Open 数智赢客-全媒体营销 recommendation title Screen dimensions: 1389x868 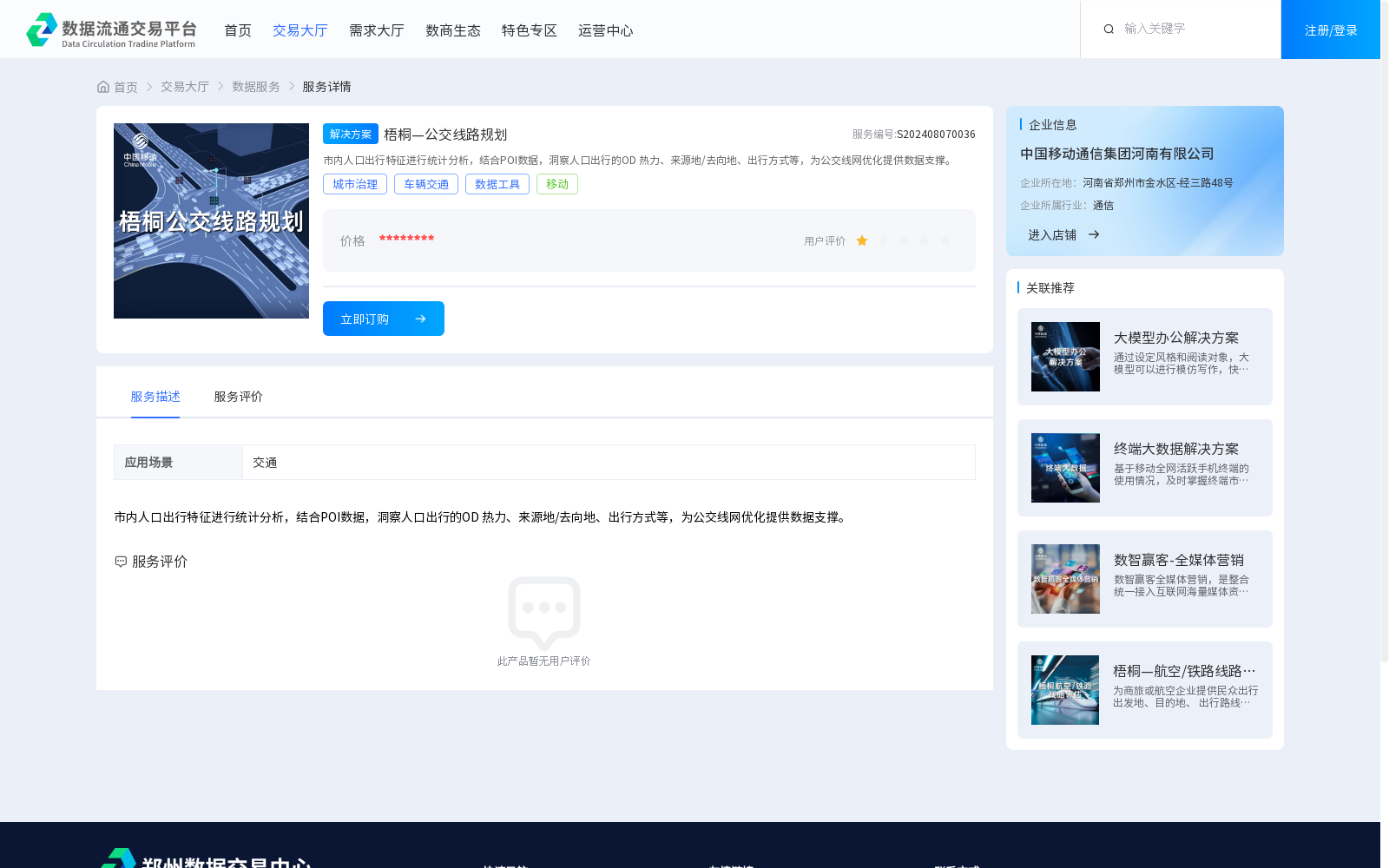coord(1179,560)
